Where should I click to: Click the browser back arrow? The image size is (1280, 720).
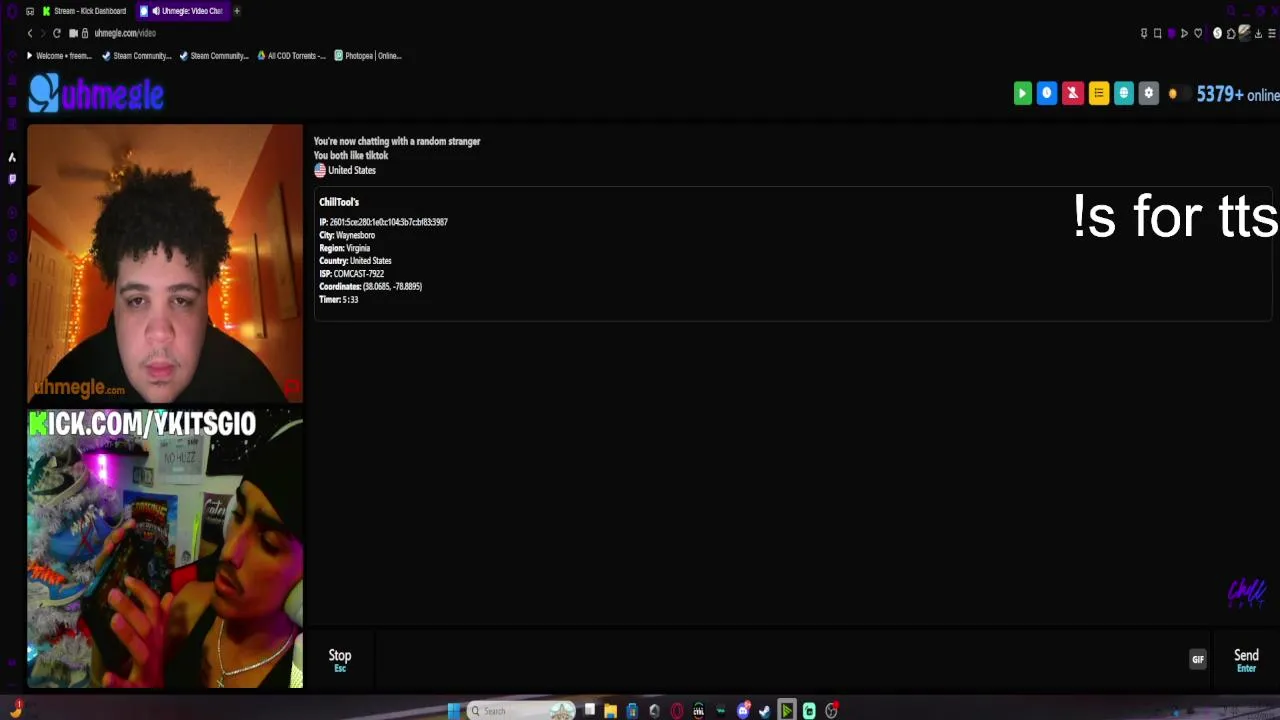pos(30,33)
